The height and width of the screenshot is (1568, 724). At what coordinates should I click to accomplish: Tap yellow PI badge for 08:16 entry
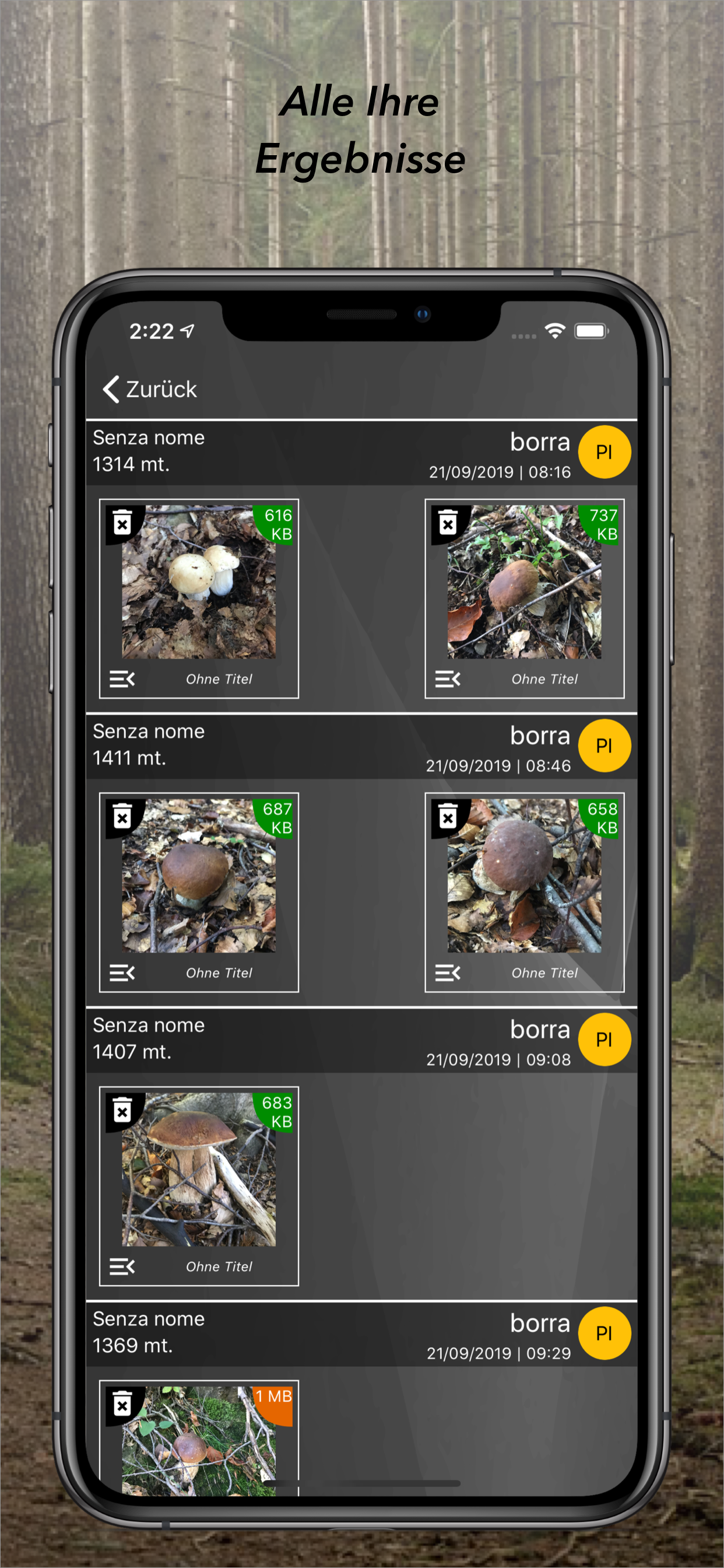tap(604, 452)
